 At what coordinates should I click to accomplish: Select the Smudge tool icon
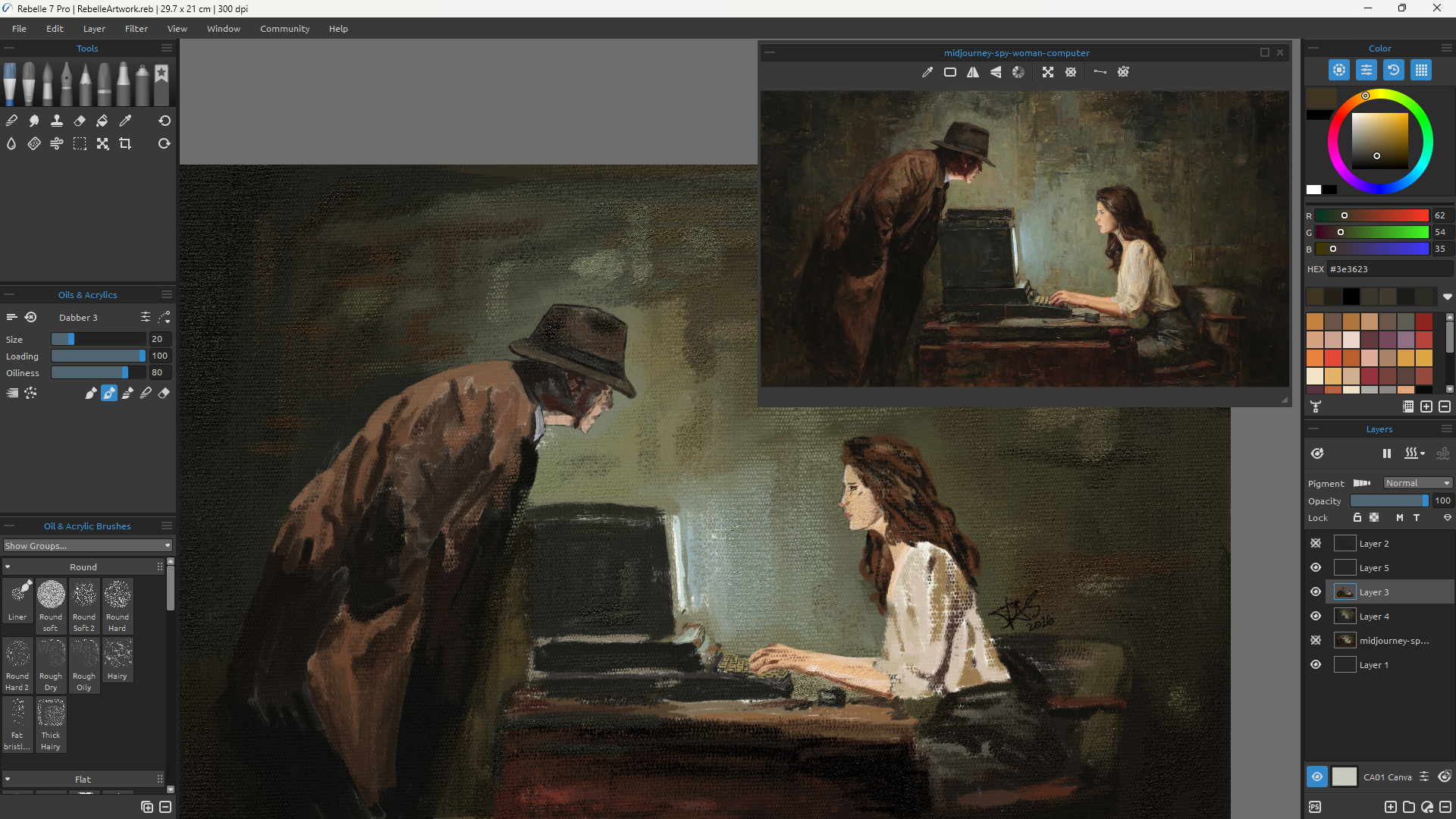pos(34,121)
